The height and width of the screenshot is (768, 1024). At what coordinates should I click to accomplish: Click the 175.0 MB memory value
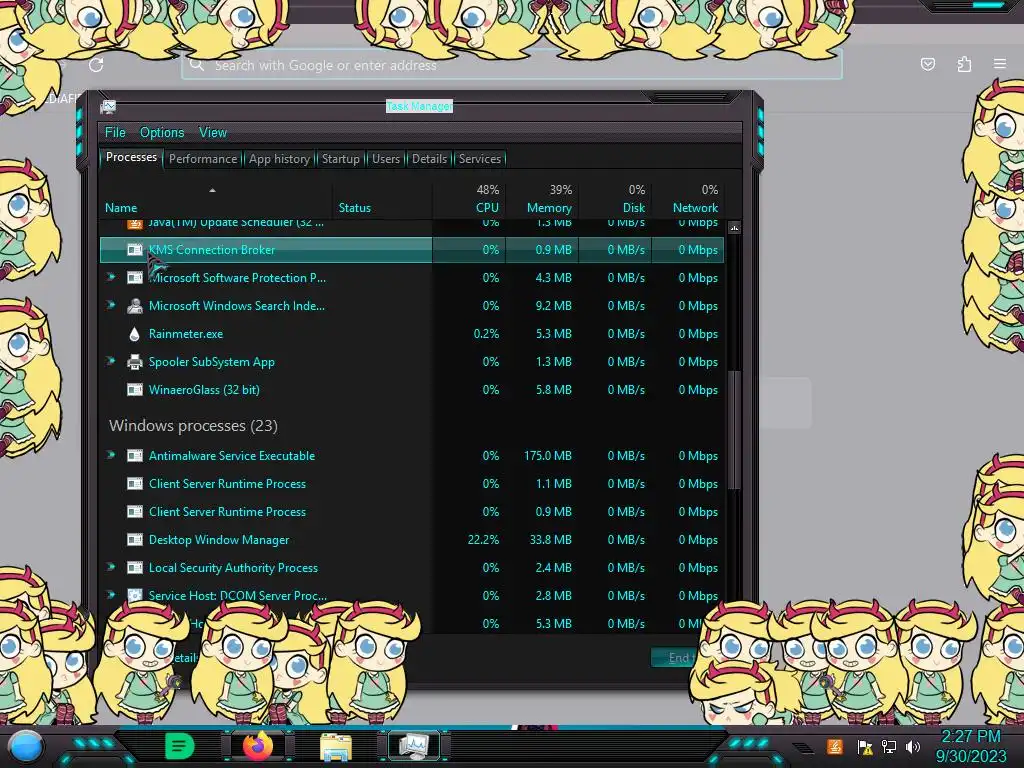tap(547, 456)
